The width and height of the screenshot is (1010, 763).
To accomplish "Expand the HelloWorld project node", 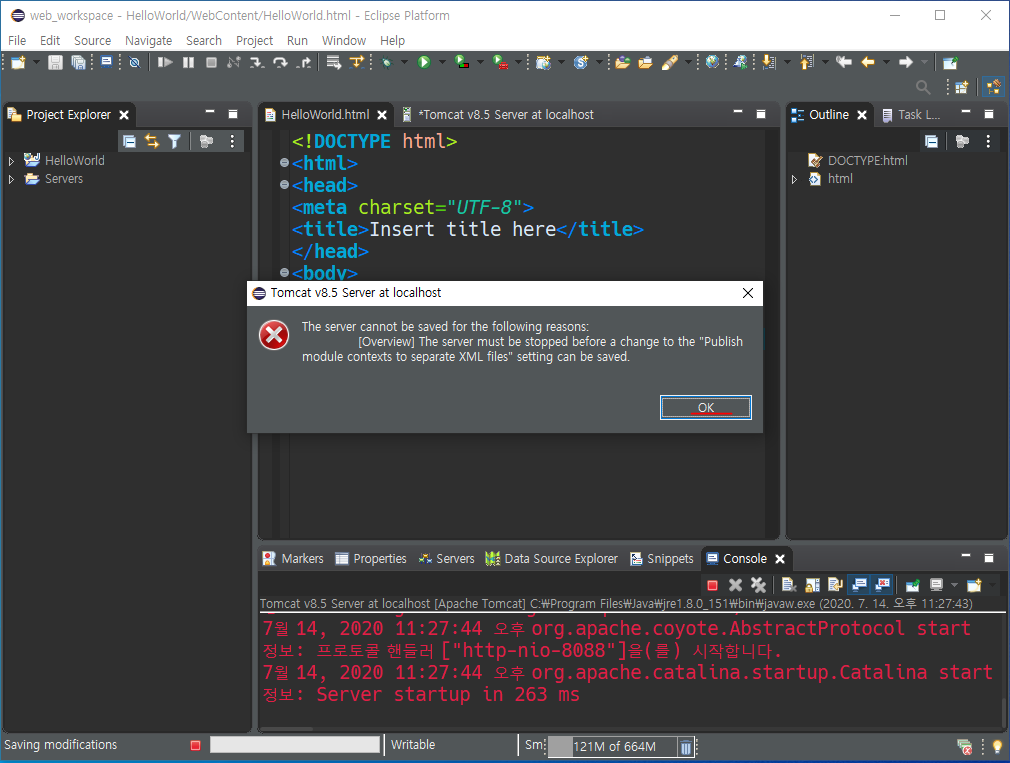I will (x=11, y=161).
